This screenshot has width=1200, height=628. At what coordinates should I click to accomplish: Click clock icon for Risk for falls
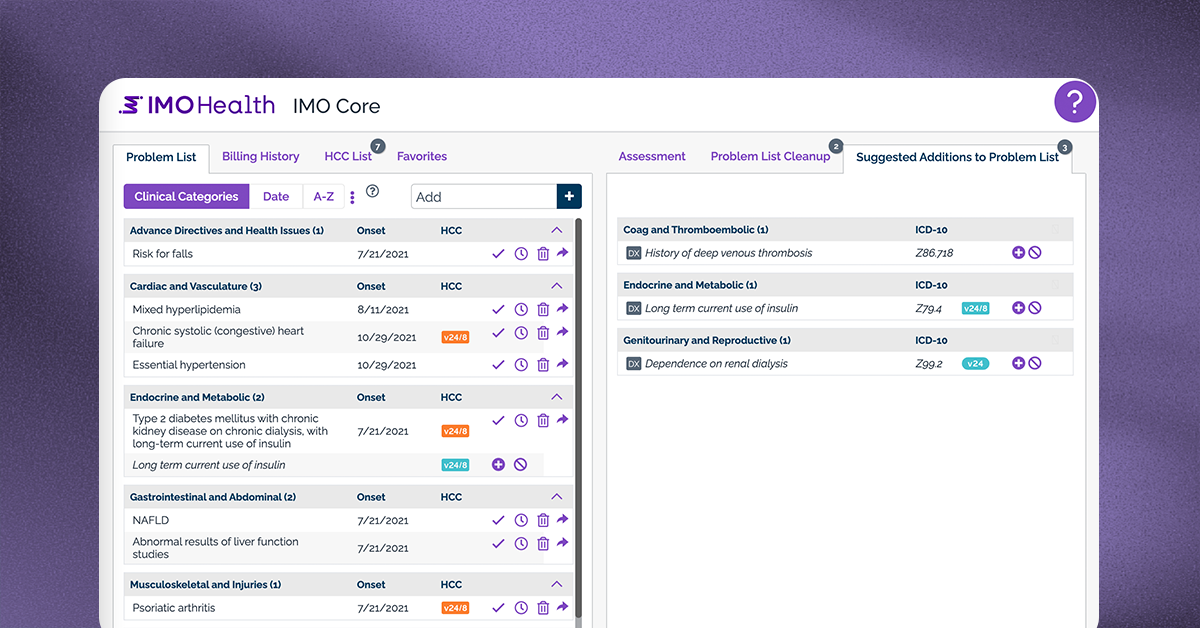coord(521,254)
